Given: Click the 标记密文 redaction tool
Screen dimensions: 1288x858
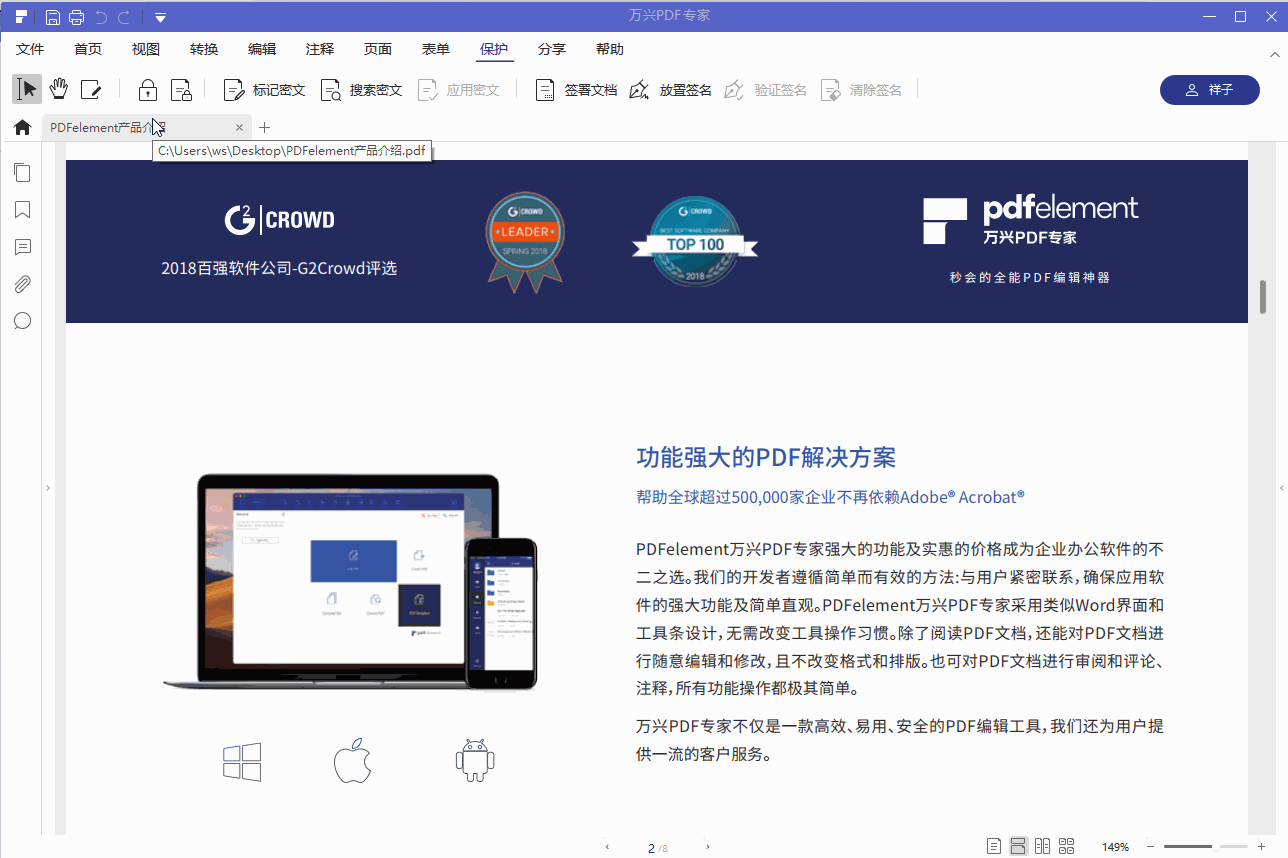Looking at the screenshot, I should pyautogui.click(x=263, y=89).
